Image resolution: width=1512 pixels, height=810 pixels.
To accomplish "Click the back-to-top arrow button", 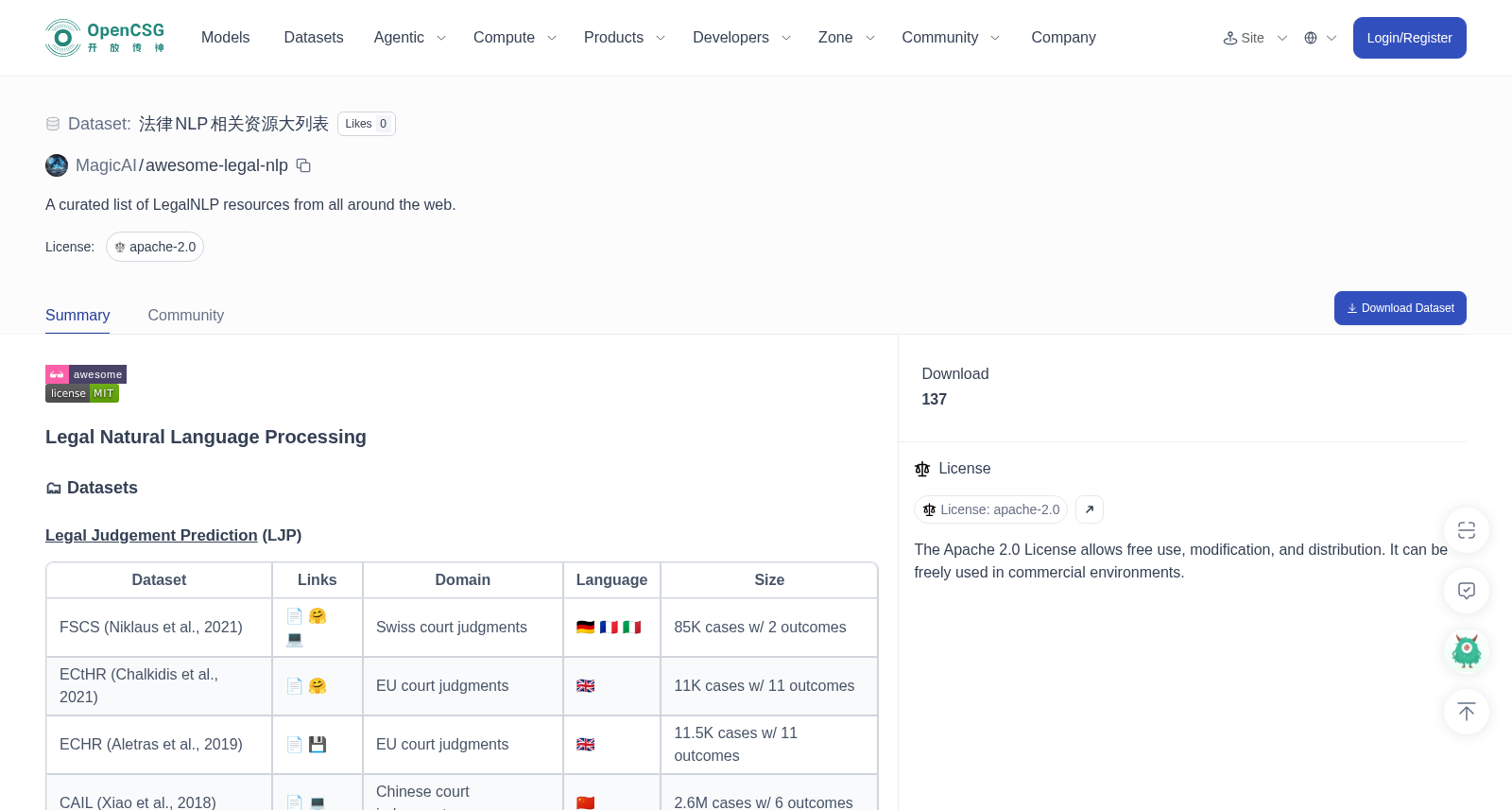I will [1467, 712].
